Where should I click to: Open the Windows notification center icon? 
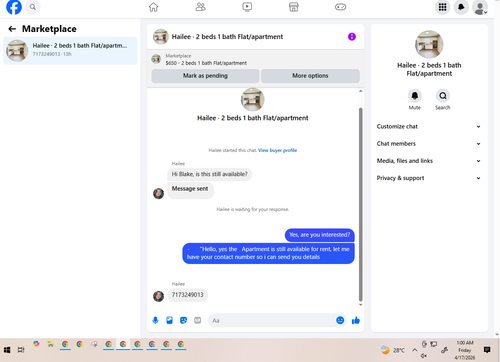487,350
